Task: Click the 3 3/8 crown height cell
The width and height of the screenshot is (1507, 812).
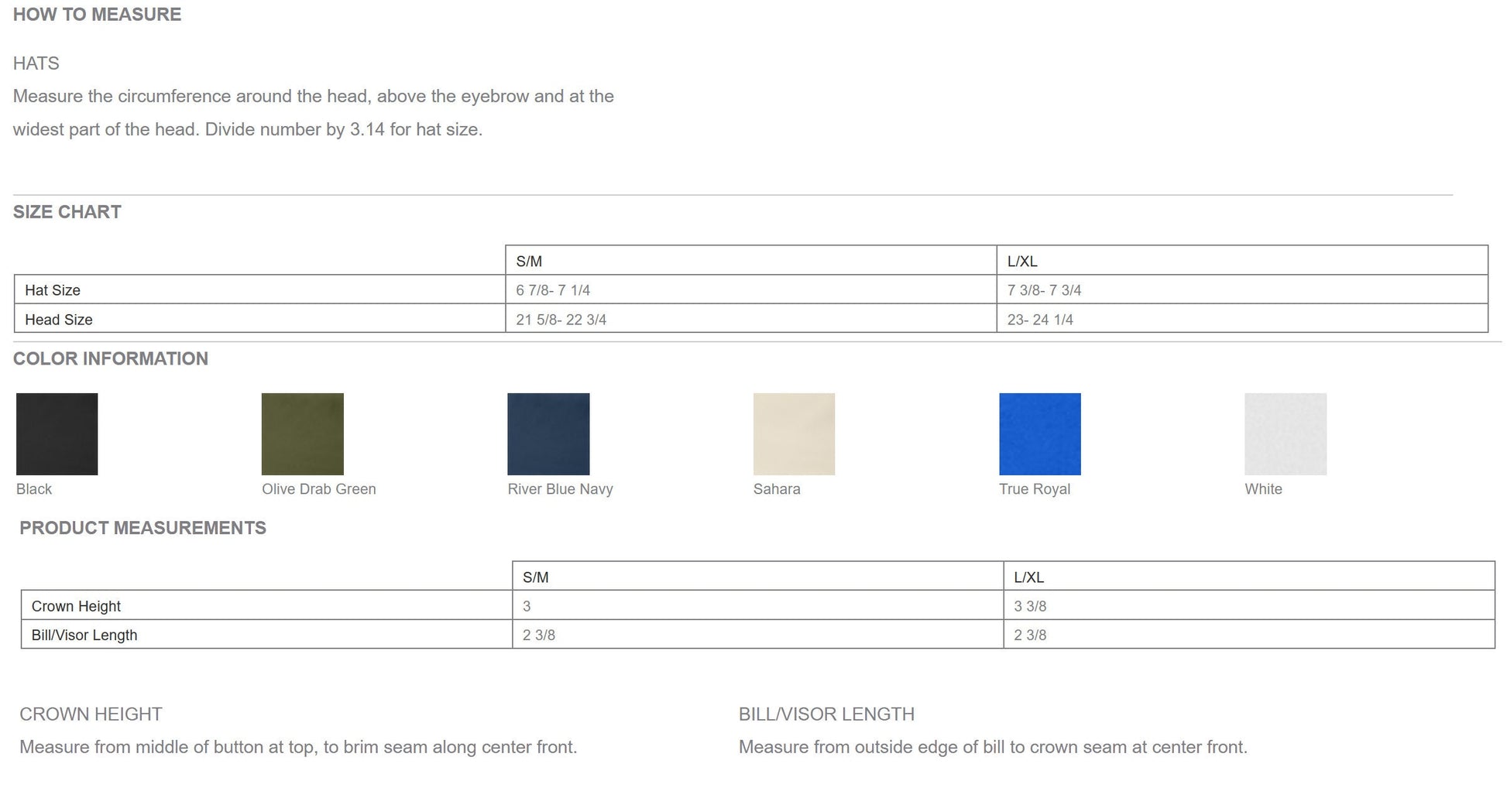Action: [1249, 605]
